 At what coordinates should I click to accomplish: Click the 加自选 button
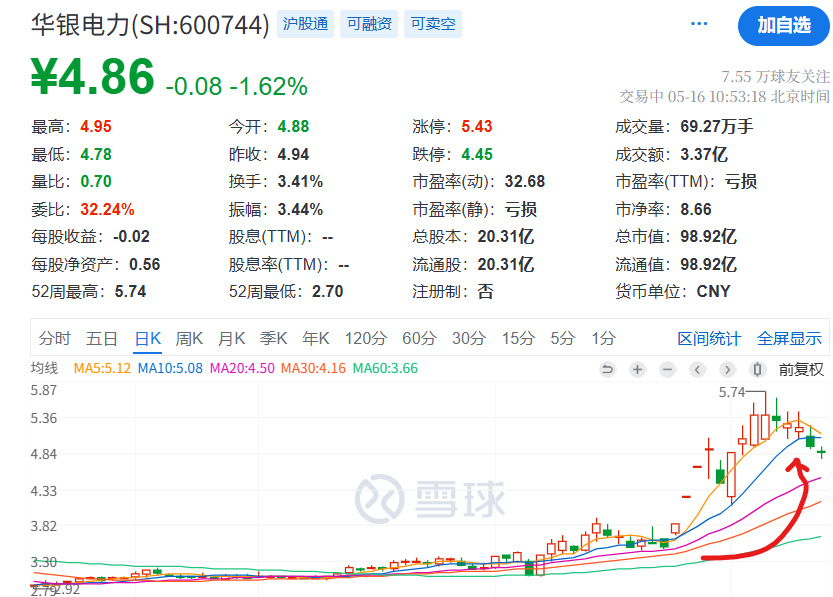(x=784, y=25)
